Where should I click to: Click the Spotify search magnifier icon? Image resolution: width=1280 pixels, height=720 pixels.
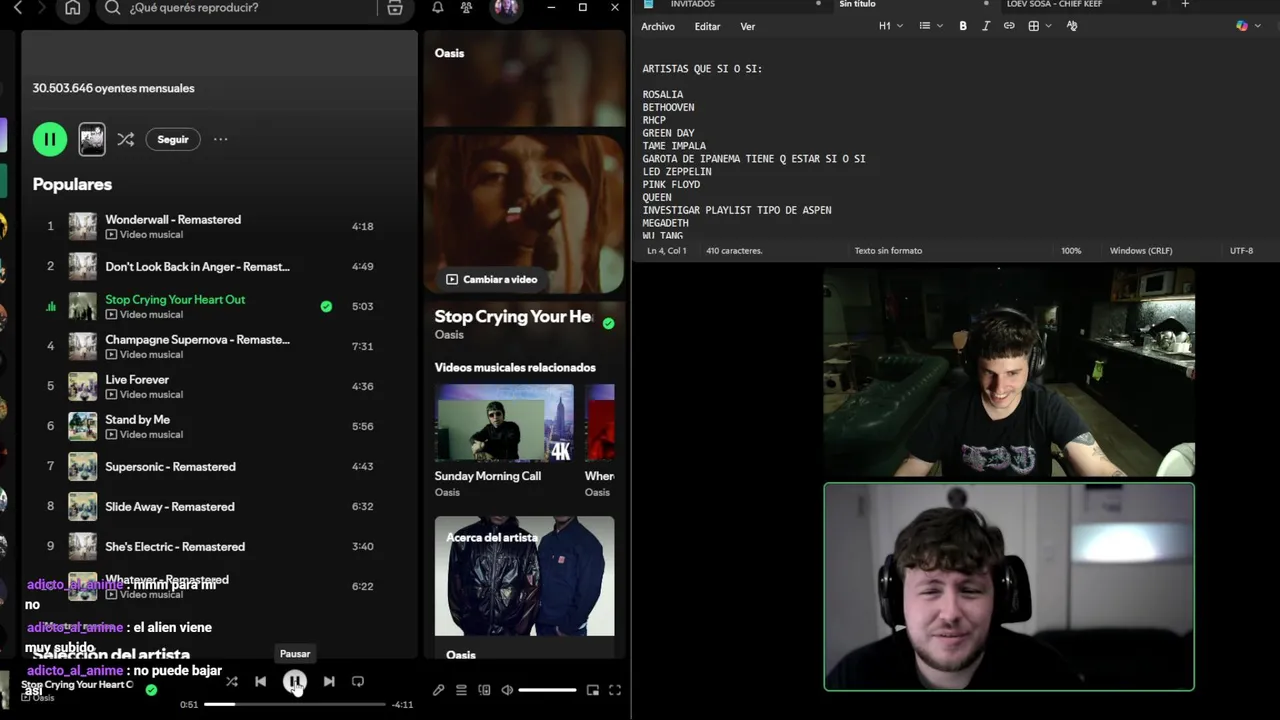112,8
